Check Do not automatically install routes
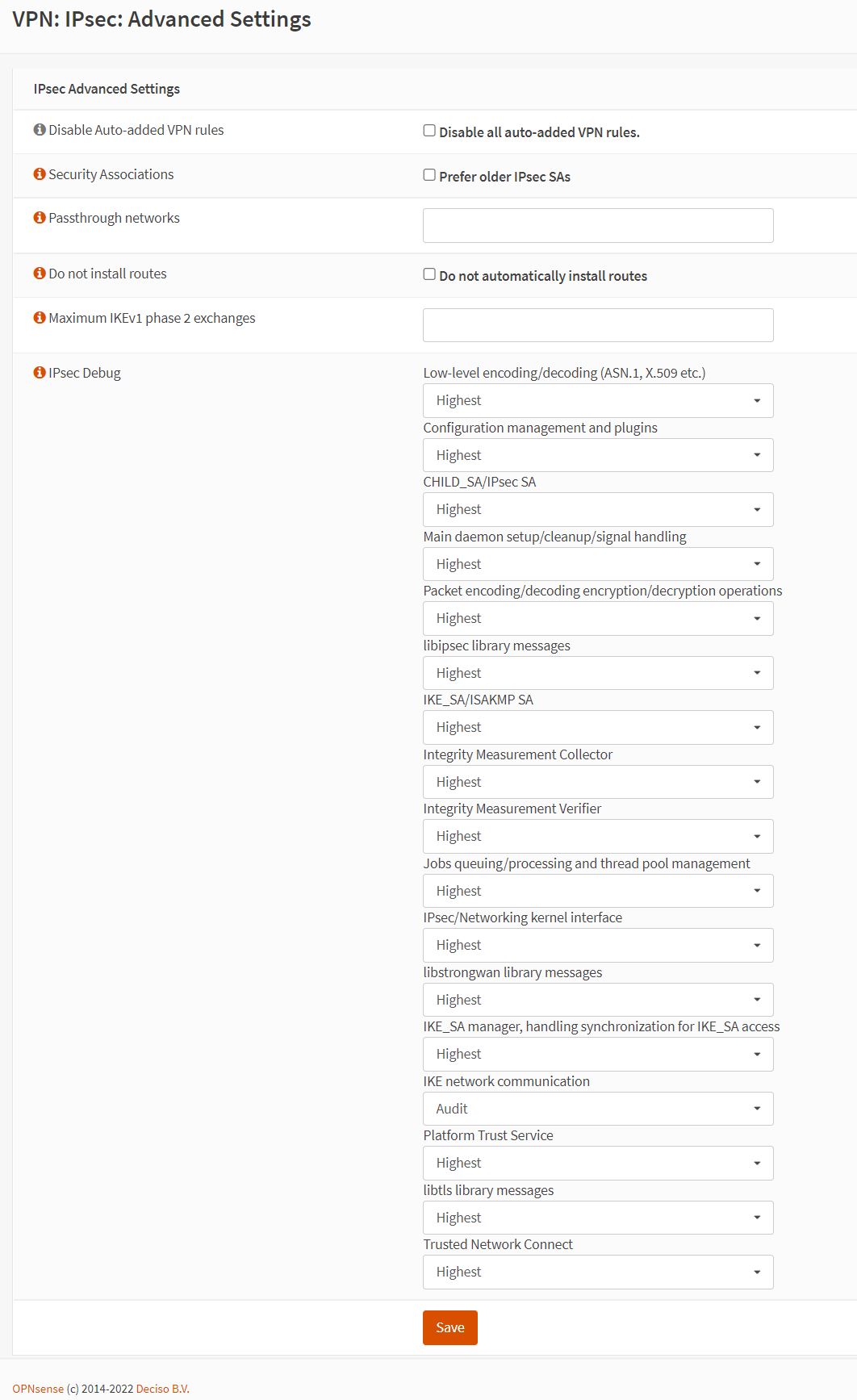 [x=429, y=274]
